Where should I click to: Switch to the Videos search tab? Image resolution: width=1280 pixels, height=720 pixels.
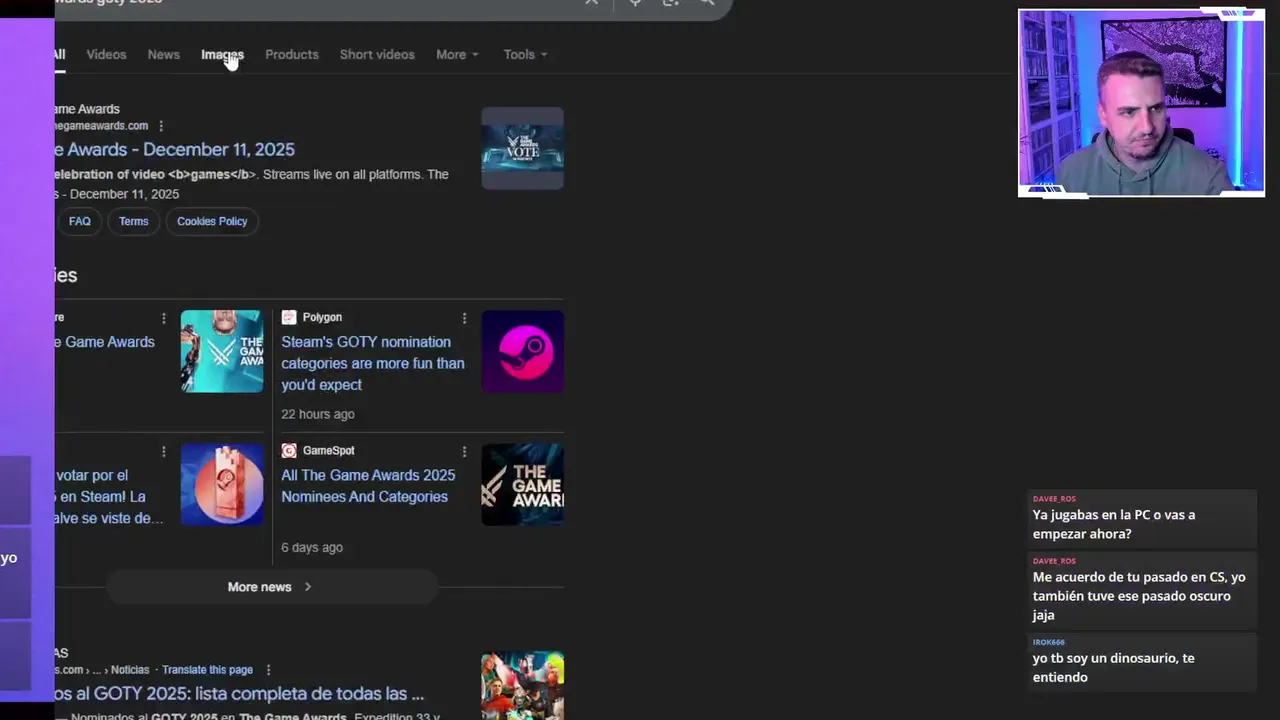[x=106, y=54]
